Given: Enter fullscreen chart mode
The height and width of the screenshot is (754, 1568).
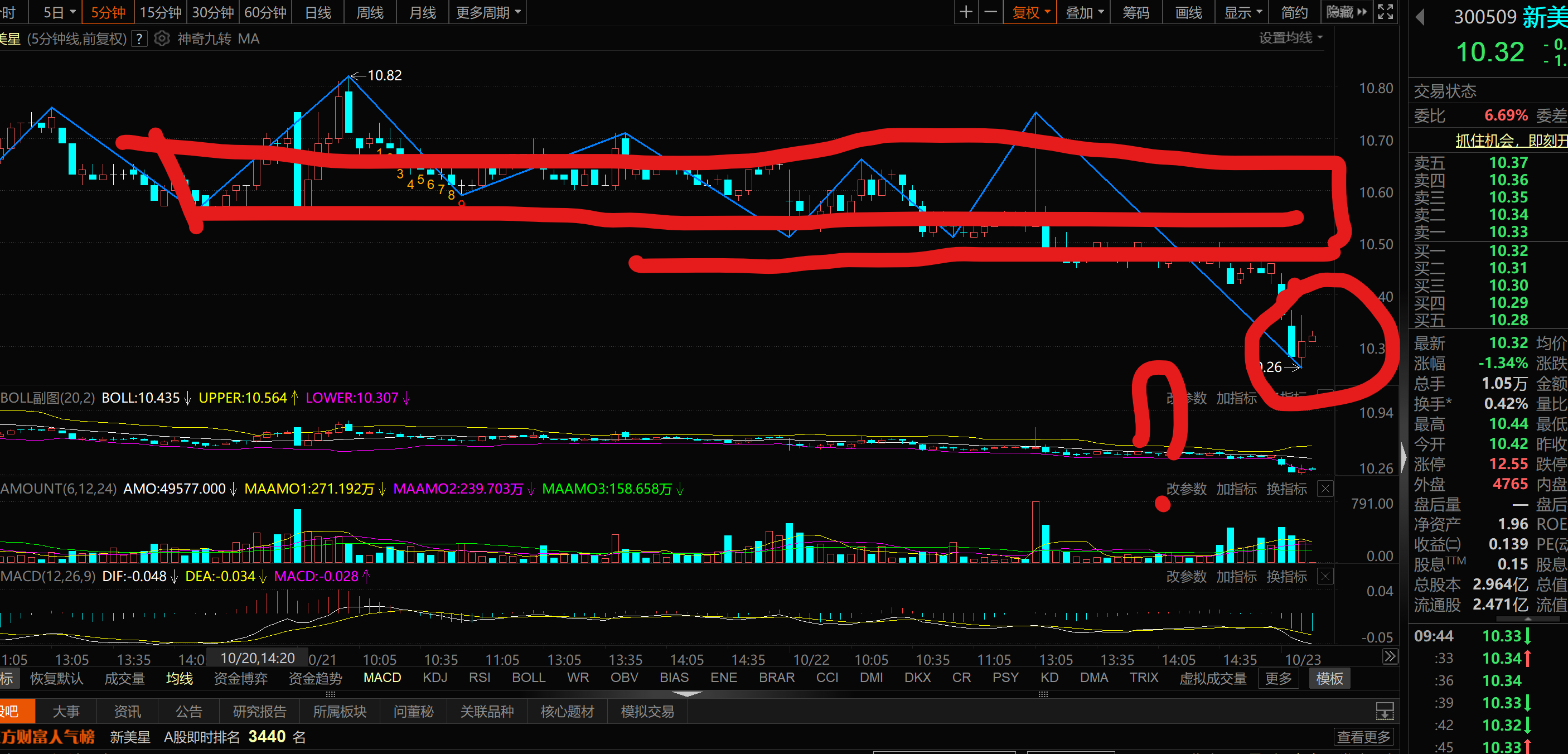Looking at the screenshot, I should click(1386, 12).
